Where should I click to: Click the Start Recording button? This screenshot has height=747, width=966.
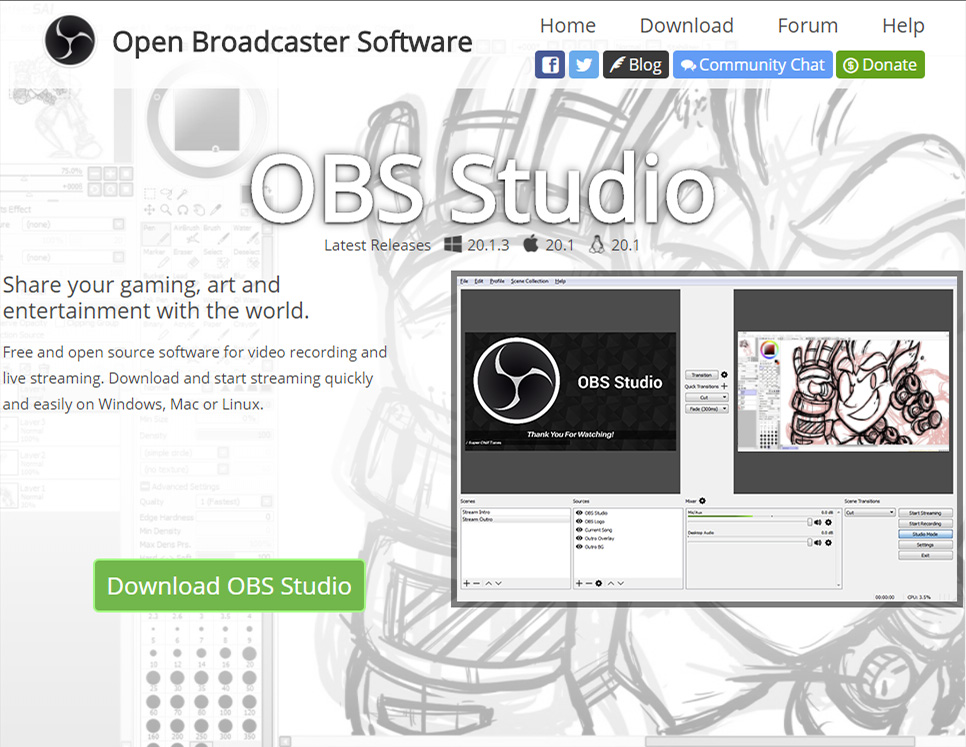925,523
